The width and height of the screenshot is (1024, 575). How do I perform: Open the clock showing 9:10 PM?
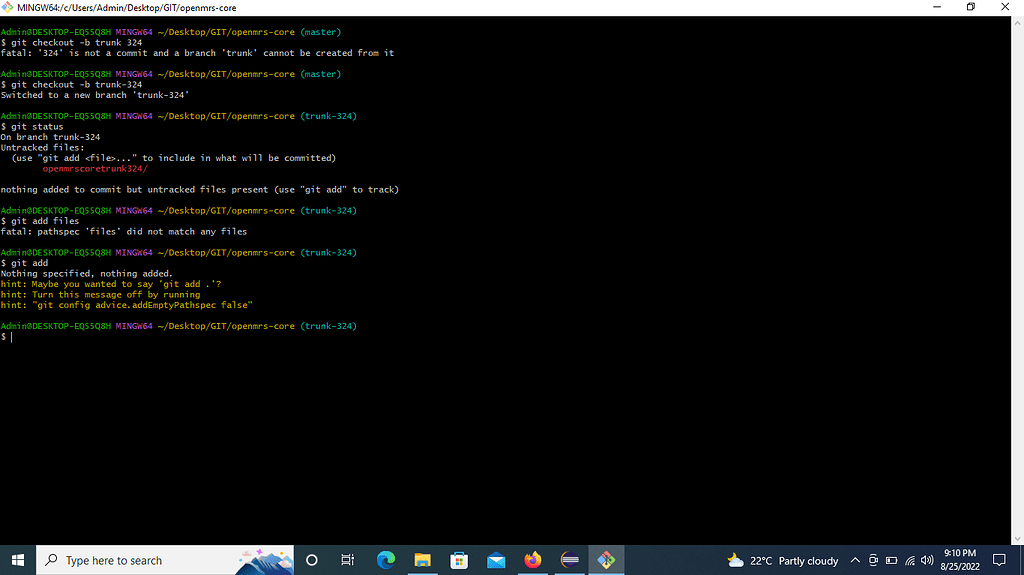click(x=959, y=560)
